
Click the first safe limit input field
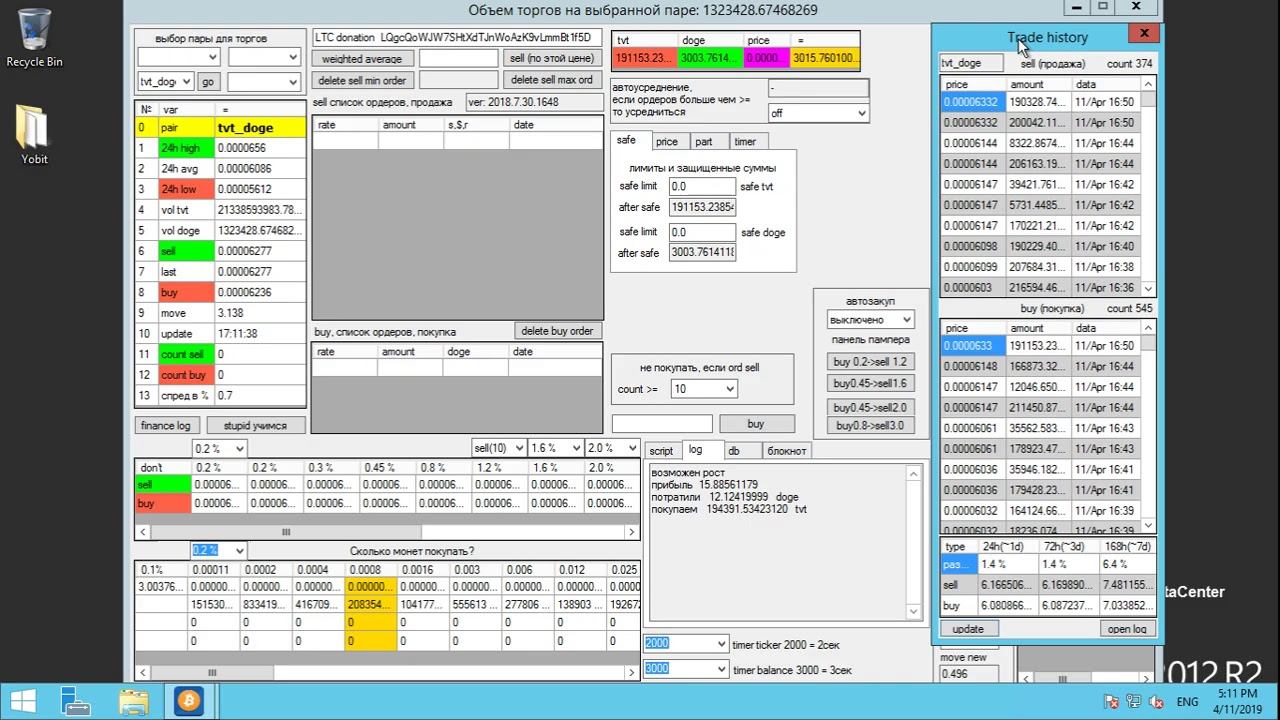[x=702, y=187]
